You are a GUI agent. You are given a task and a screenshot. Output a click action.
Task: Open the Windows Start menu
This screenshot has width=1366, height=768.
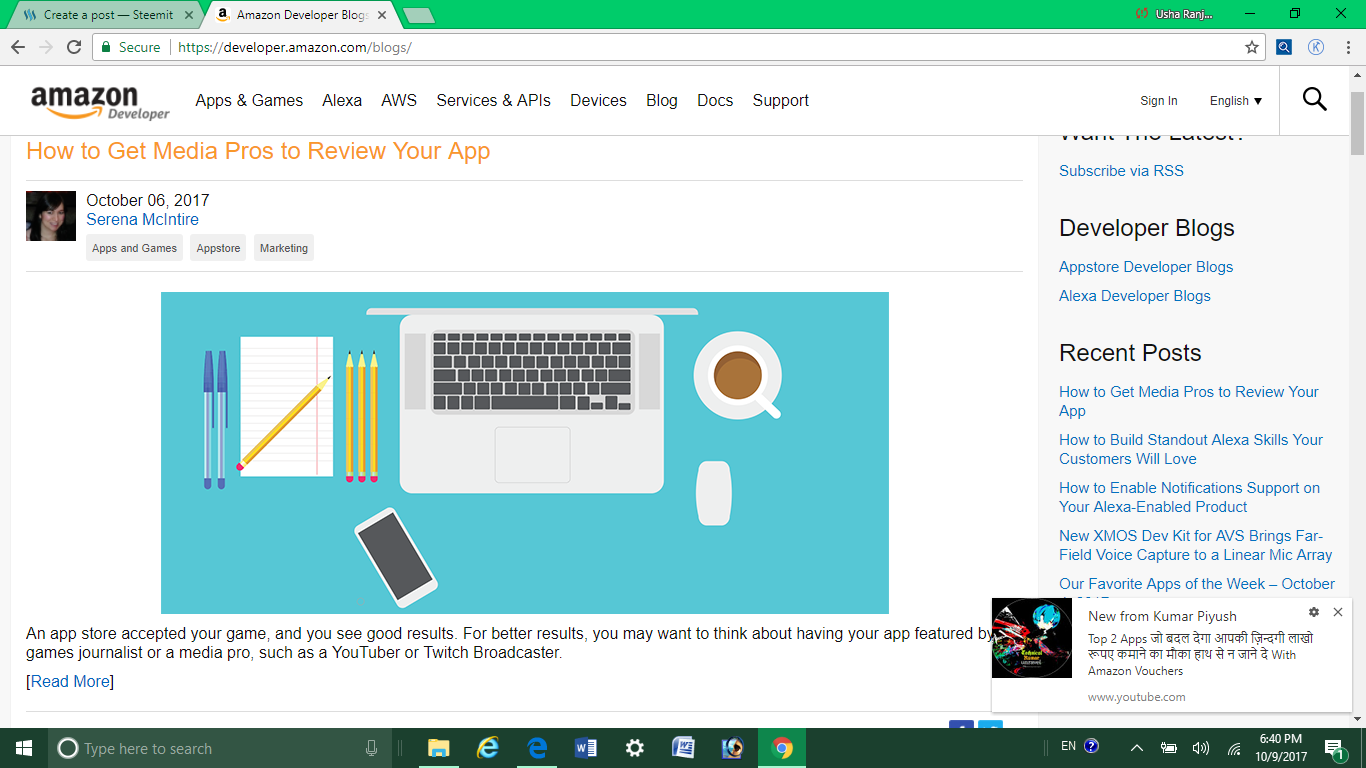[23, 748]
